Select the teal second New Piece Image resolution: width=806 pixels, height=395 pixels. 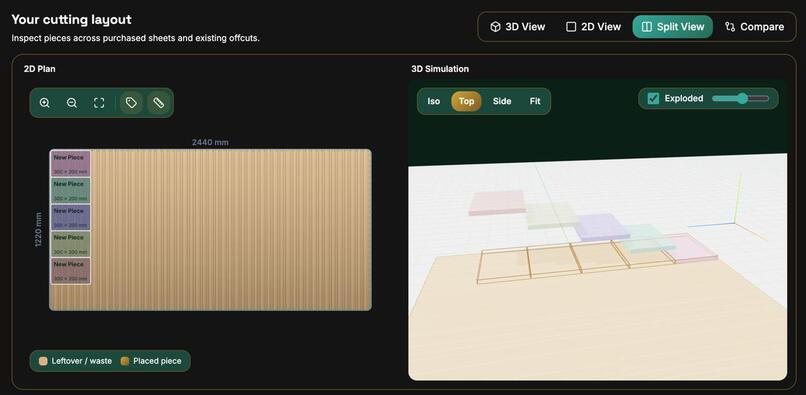click(x=70, y=191)
